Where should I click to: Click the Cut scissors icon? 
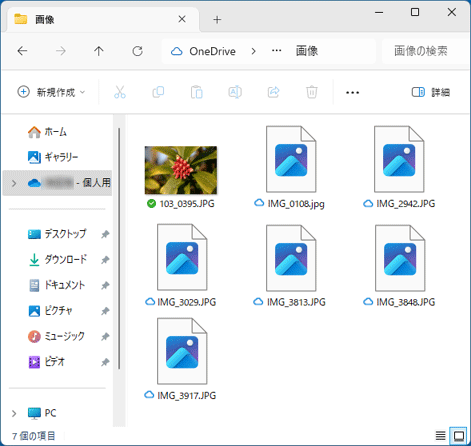tap(120, 92)
